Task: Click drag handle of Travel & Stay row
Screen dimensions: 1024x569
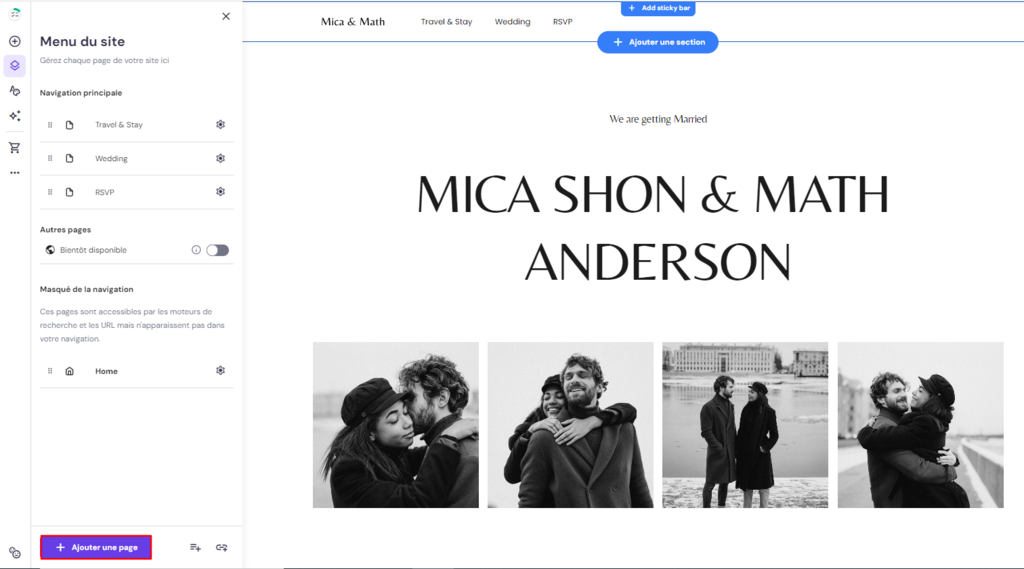Action: click(50, 125)
